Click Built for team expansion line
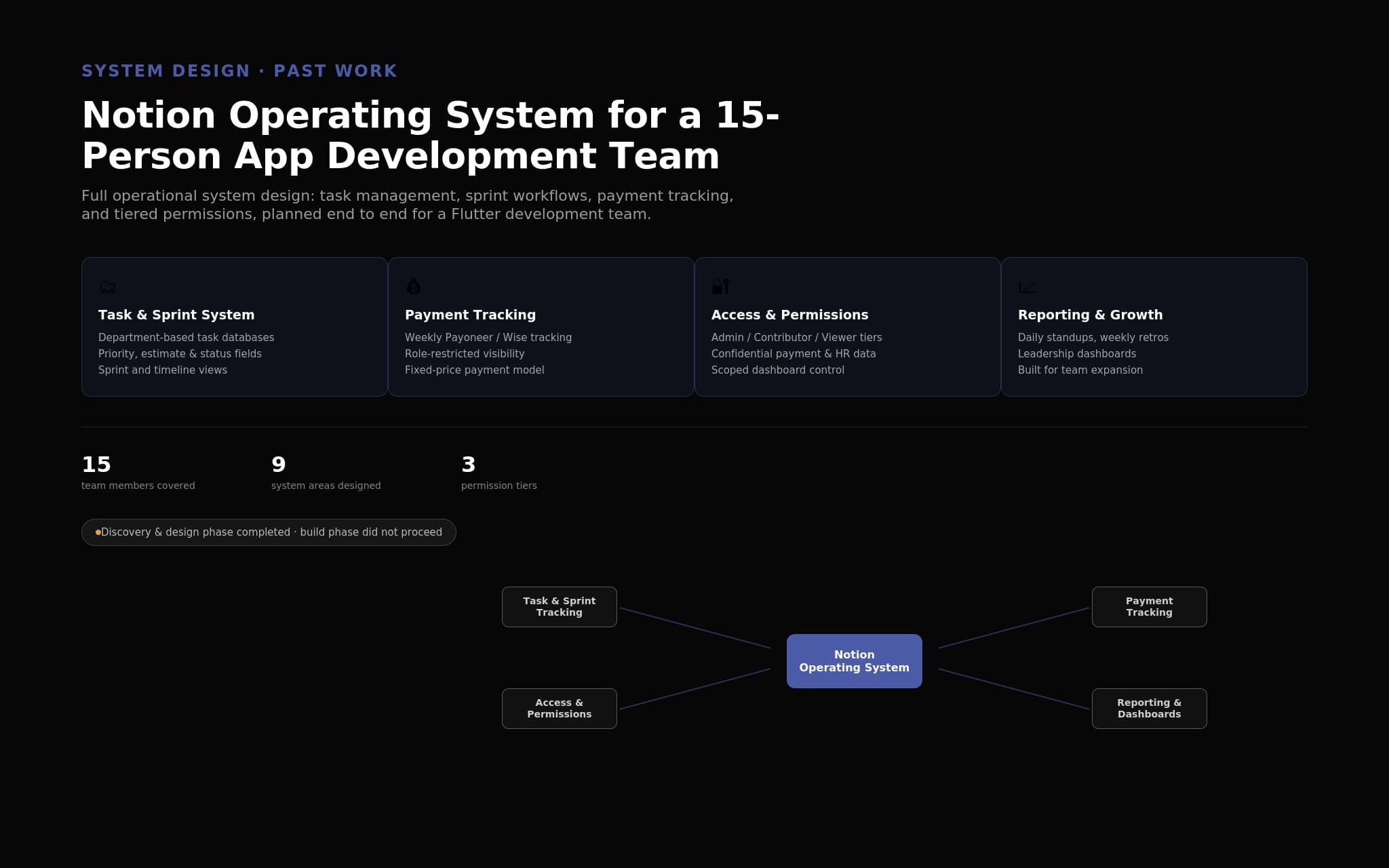Viewport: 1389px width, 868px height. pos(1080,370)
